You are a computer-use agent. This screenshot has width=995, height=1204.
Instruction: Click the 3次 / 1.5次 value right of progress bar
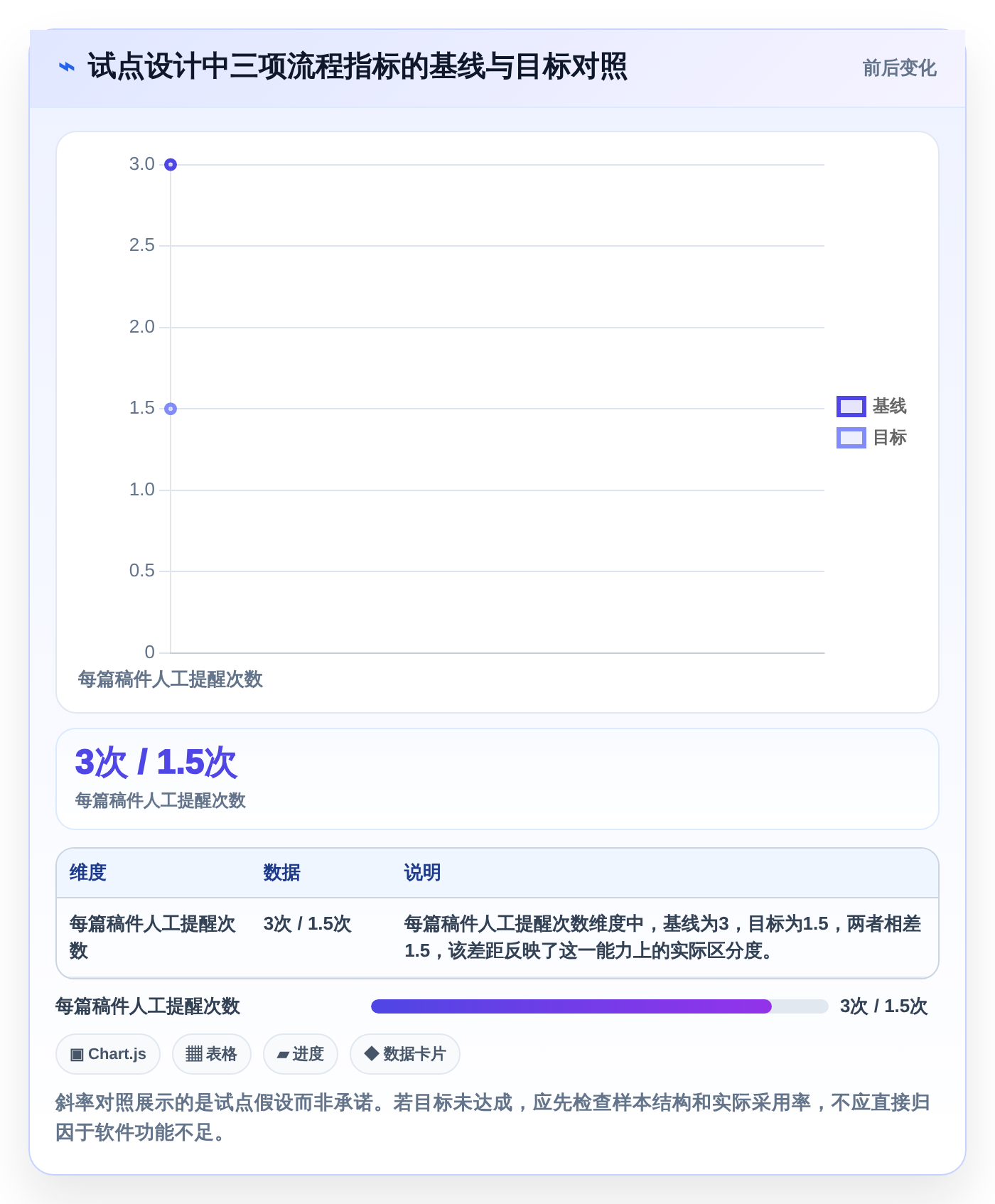[x=884, y=1006]
